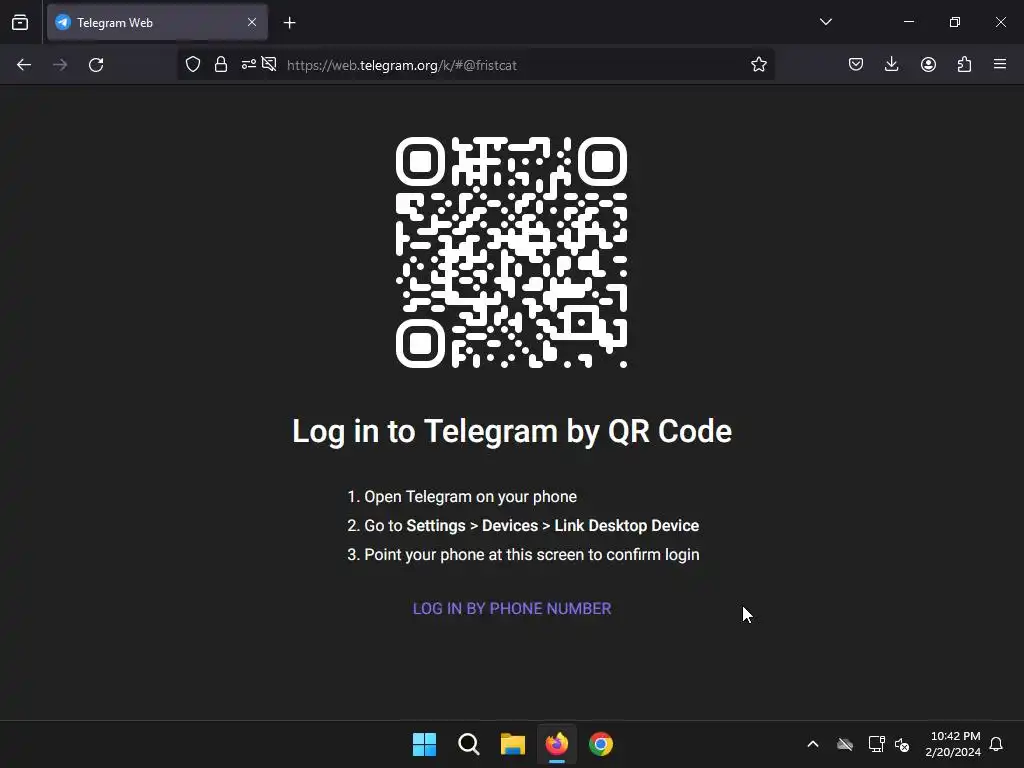The height and width of the screenshot is (768, 1024).
Task: Go forward to the next page
Action: coord(60,65)
